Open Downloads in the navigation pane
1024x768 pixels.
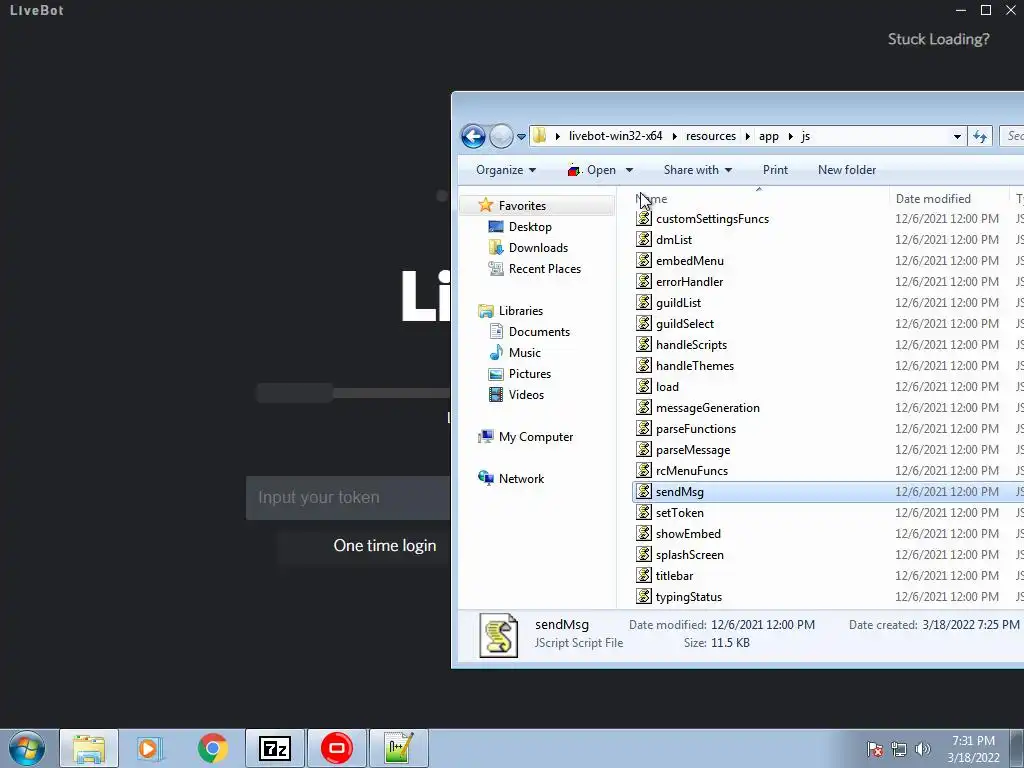538,248
